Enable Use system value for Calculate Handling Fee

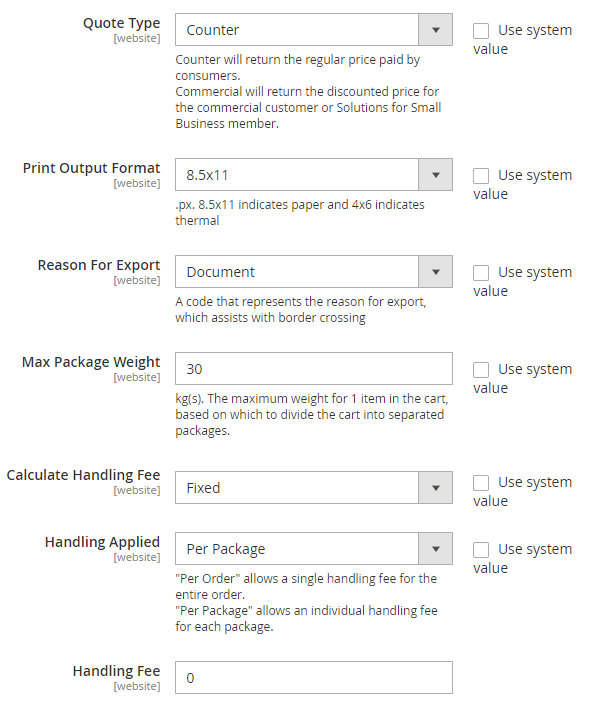click(x=481, y=483)
